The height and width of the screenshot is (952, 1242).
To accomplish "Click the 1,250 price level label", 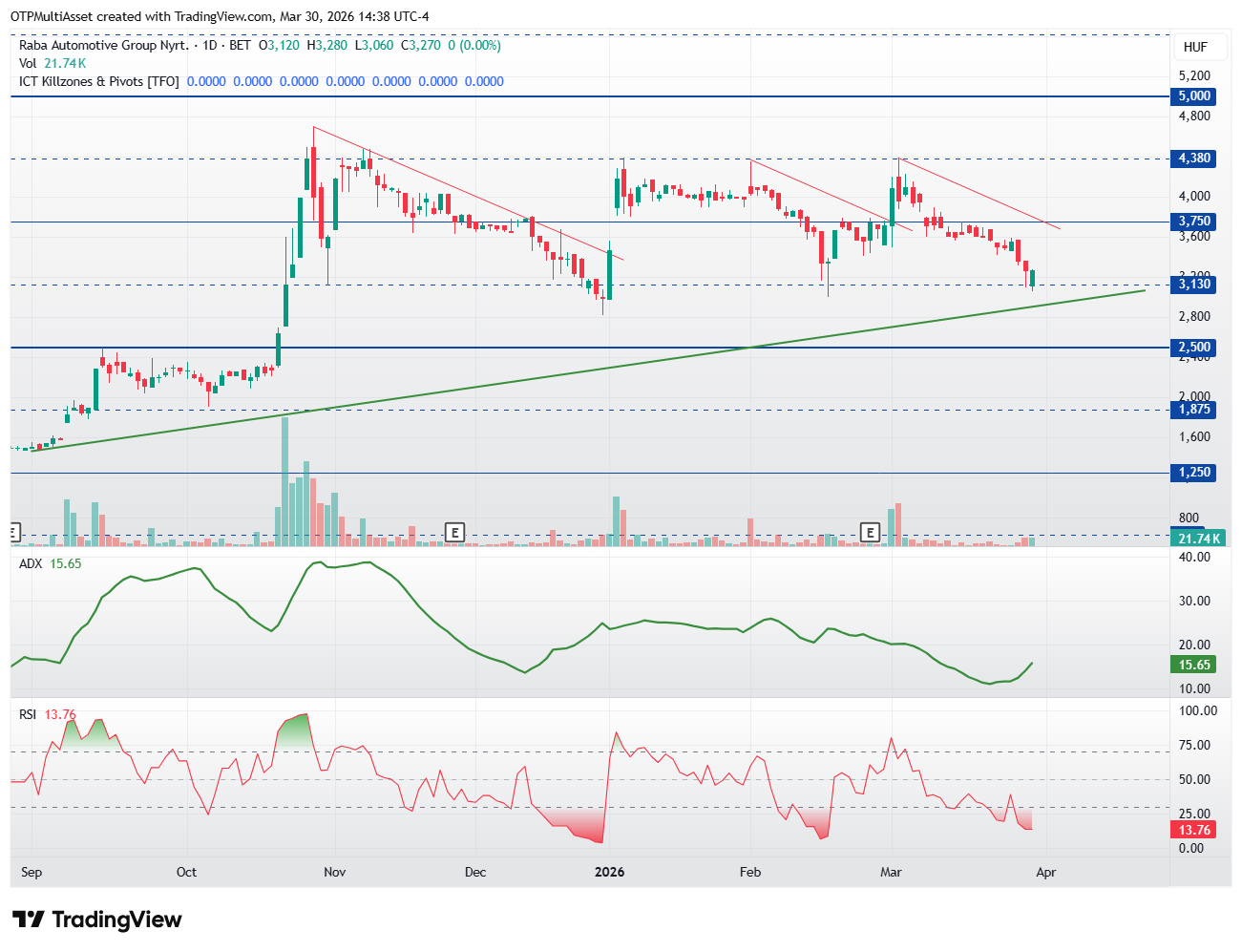I will (x=1193, y=473).
